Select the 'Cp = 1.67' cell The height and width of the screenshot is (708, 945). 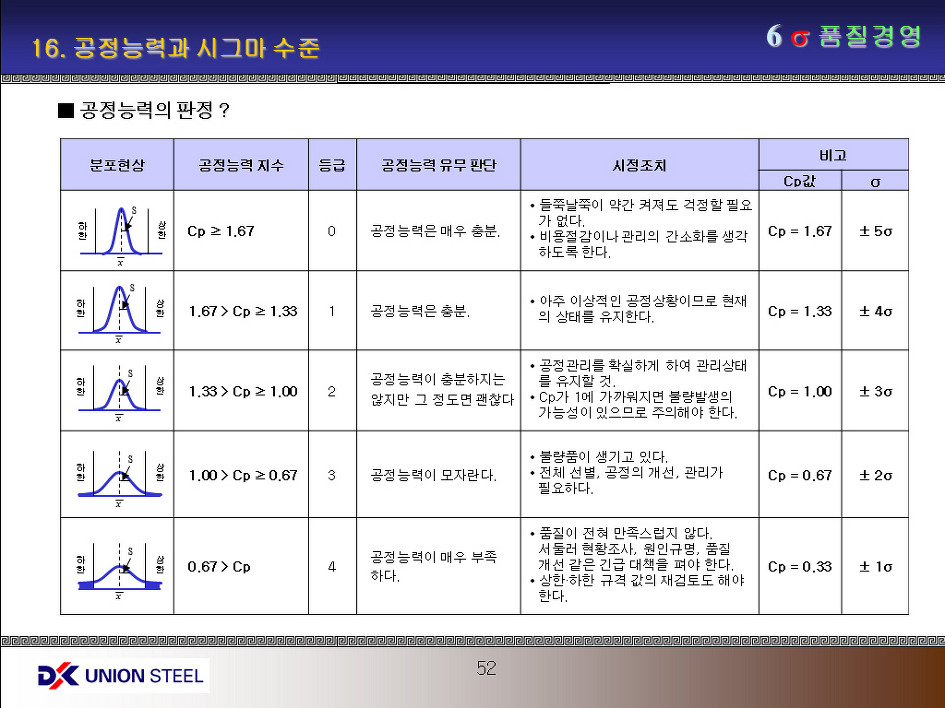tap(799, 231)
